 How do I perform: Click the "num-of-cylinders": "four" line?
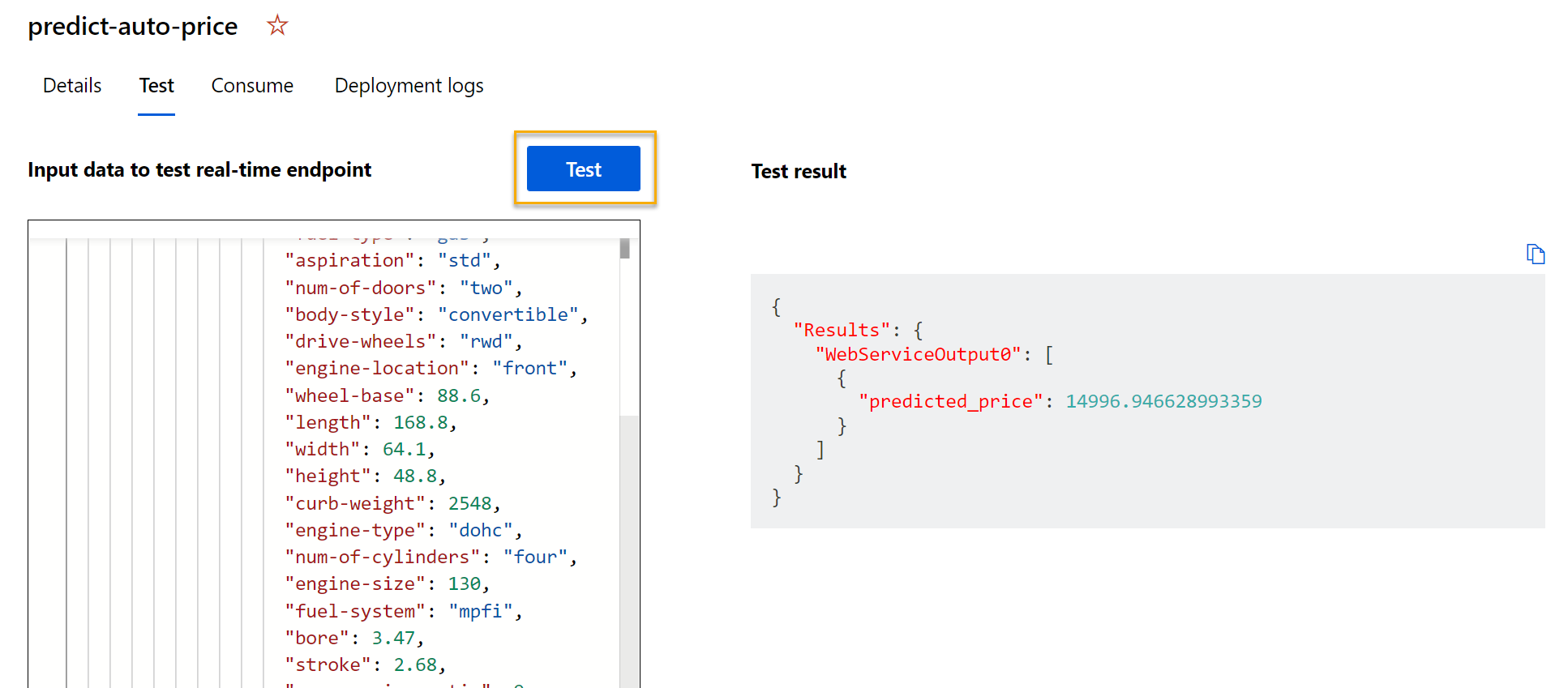click(431, 557)
